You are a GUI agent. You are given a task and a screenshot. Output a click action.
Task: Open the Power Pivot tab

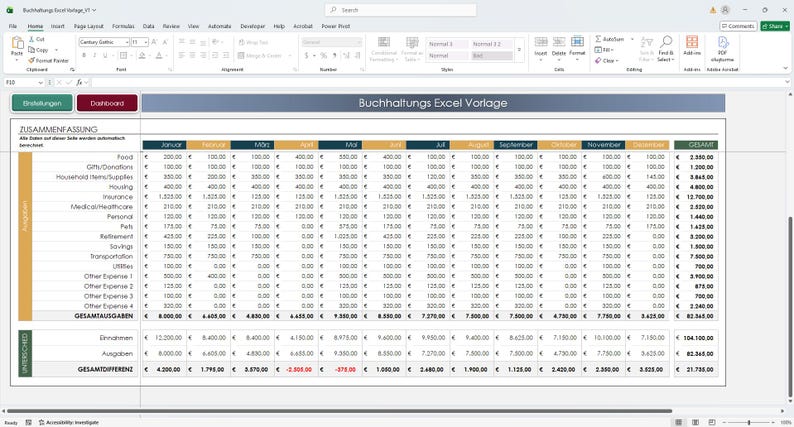(336, 26)
